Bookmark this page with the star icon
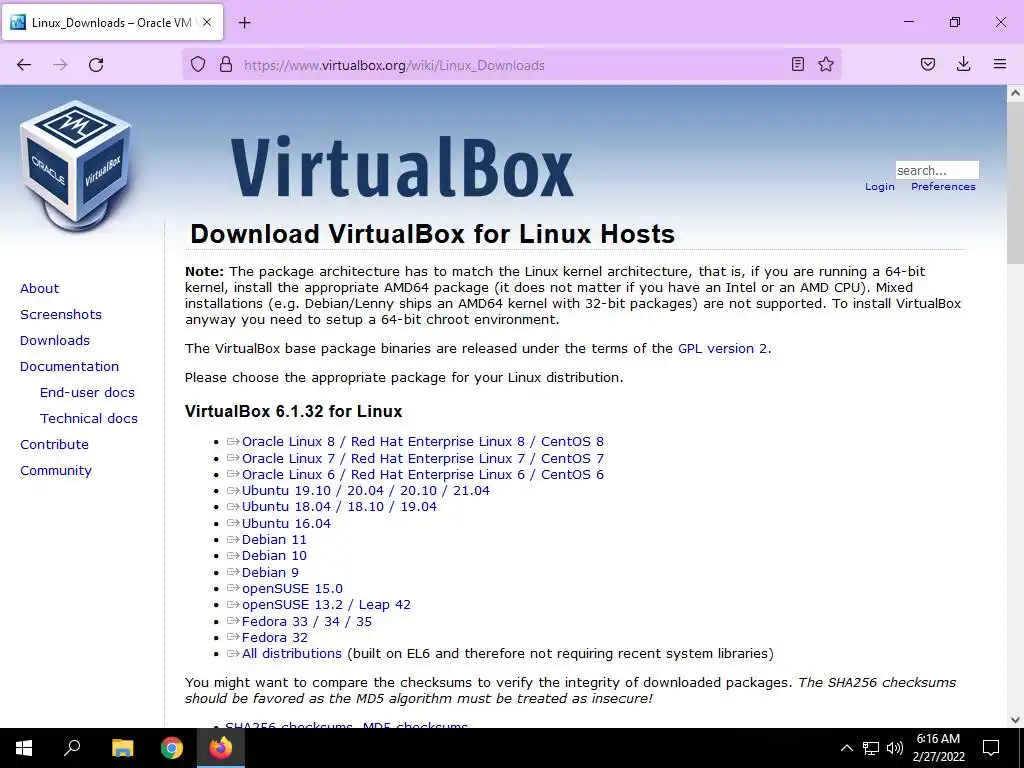This screenshot has height=768, width=1024. (x=826, y=64)
